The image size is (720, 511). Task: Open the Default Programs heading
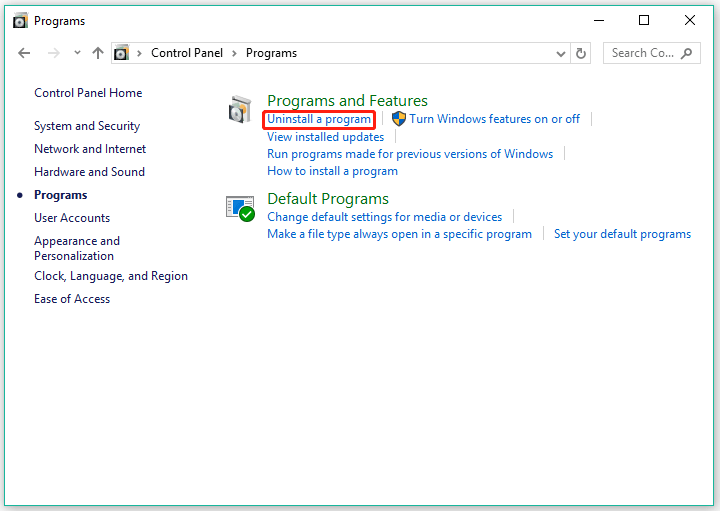click(x=328, y=199)
